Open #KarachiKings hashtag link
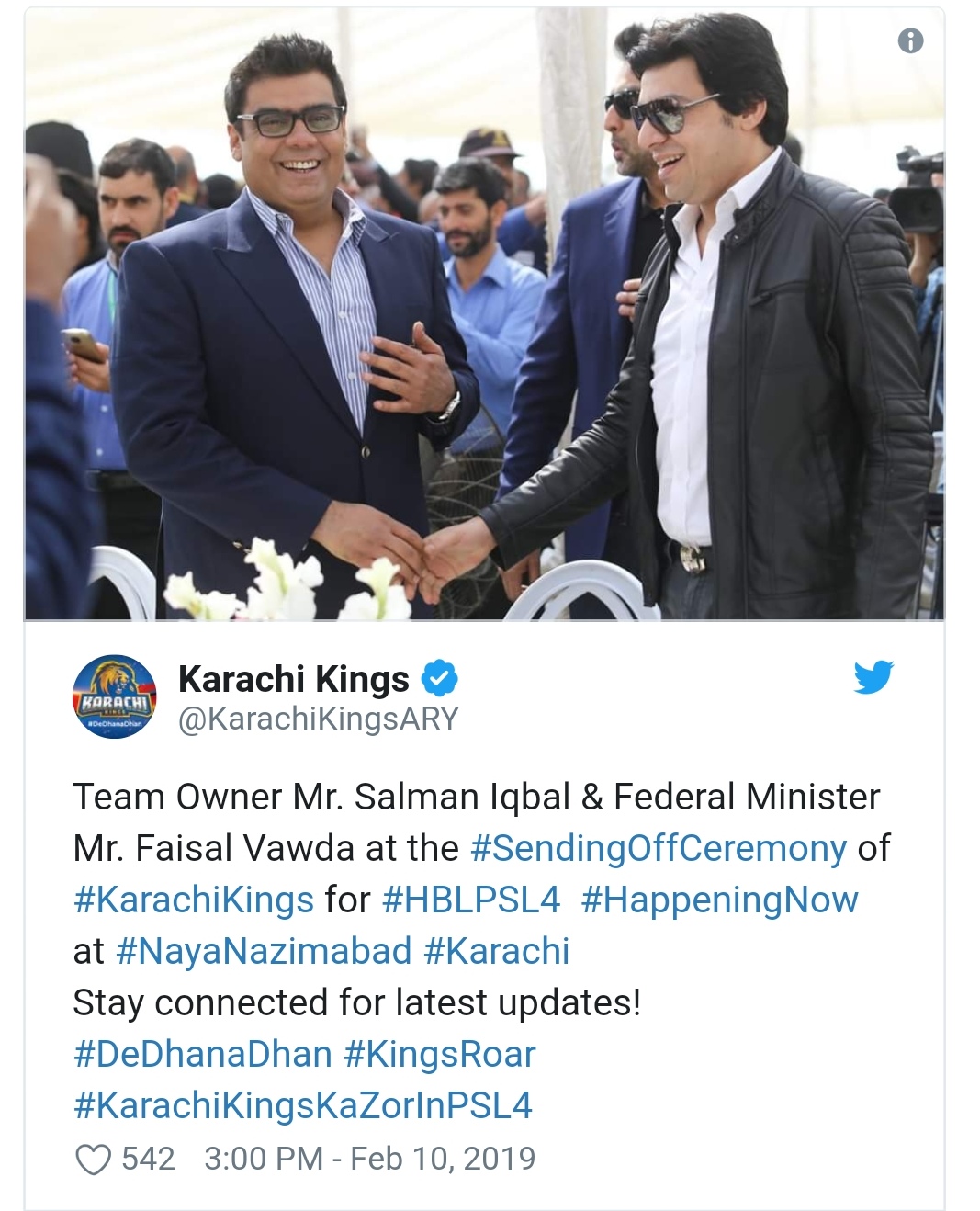 (x=194, y=900)
